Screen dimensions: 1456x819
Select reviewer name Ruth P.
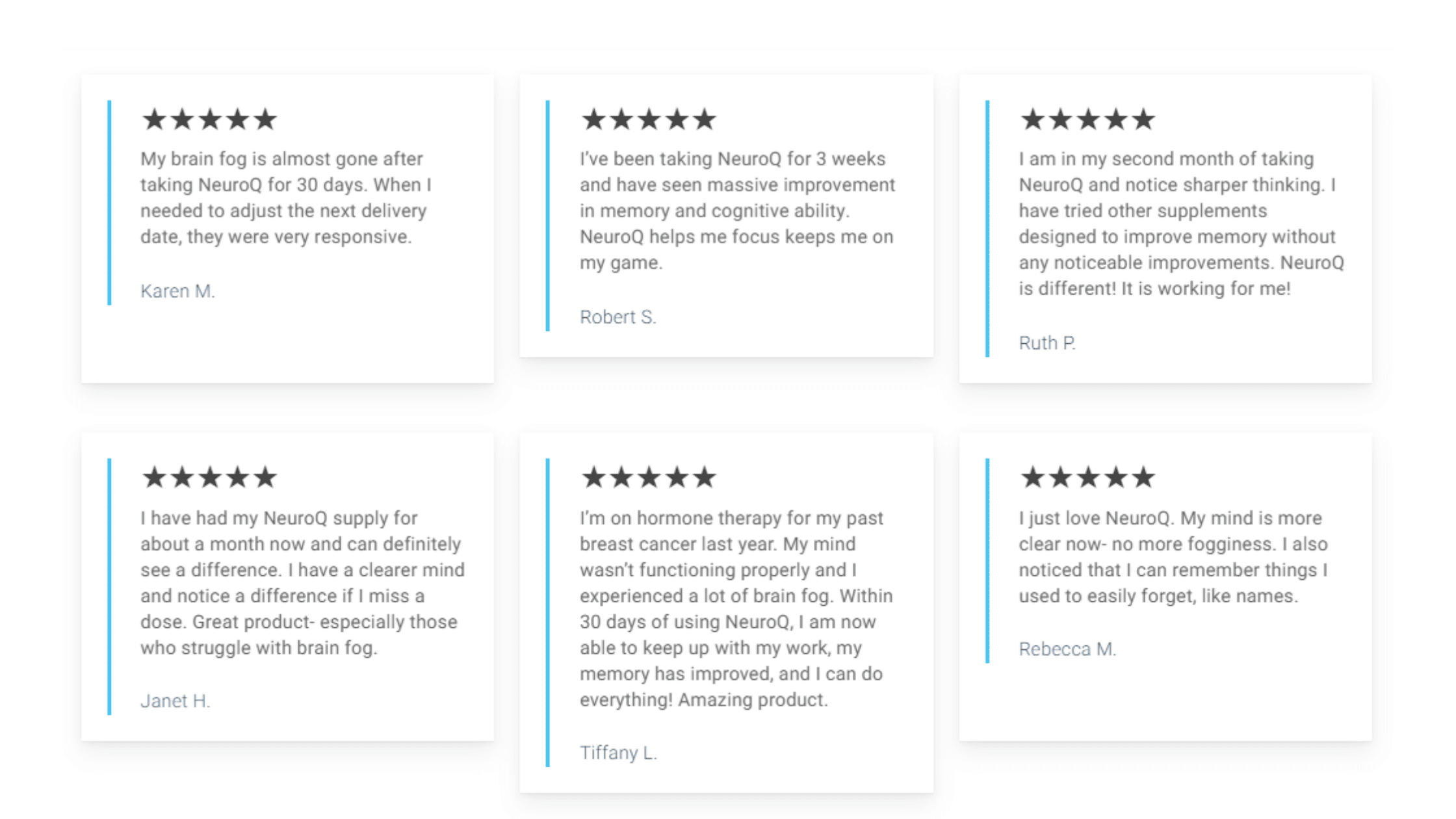pos(1047,343)
